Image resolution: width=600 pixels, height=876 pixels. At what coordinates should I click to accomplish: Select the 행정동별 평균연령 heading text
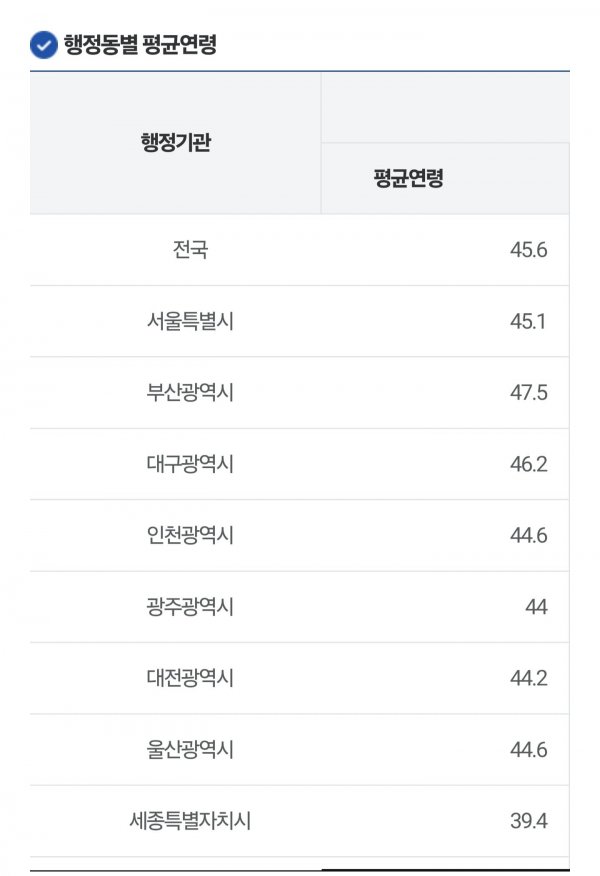(140, 44)
